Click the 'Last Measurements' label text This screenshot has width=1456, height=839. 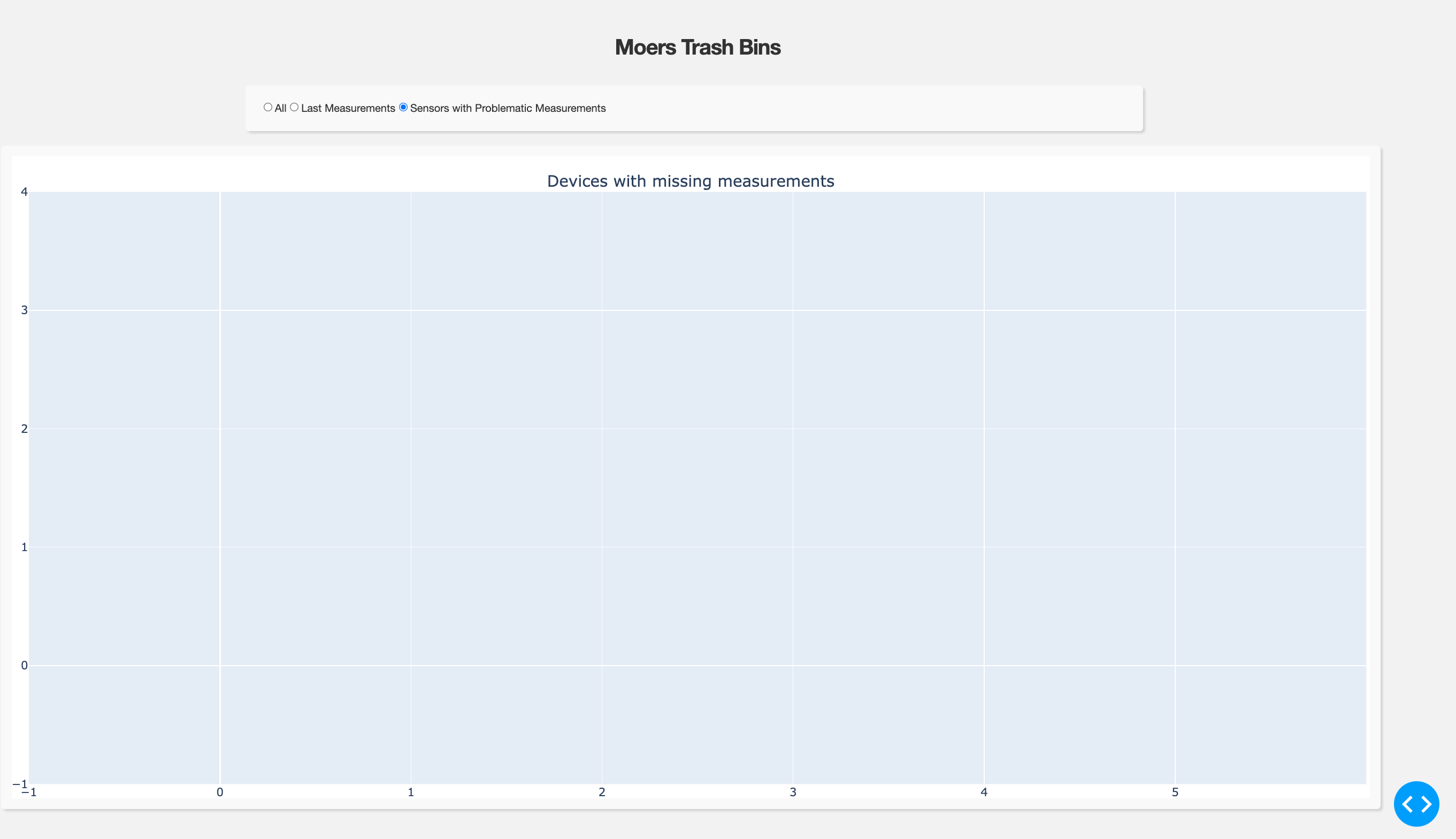[x=348, y=108]
